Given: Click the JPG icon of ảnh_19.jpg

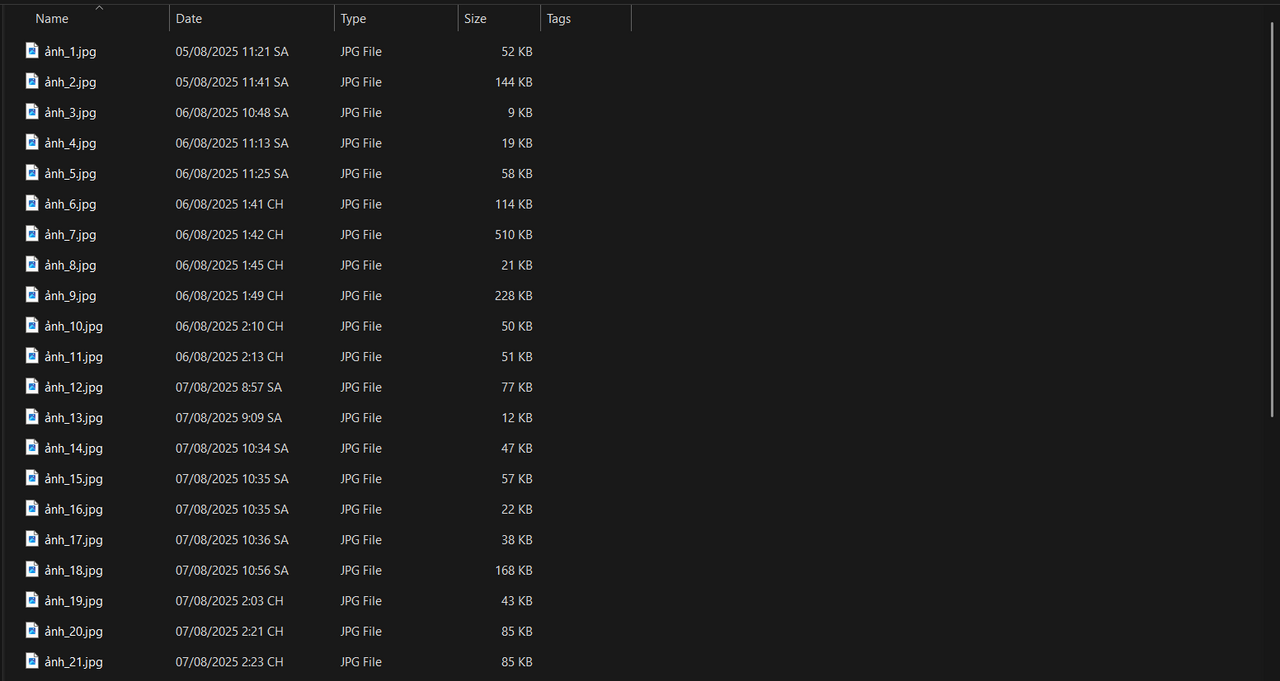Looking at the screenshot, I should click(x=32, y=601).
